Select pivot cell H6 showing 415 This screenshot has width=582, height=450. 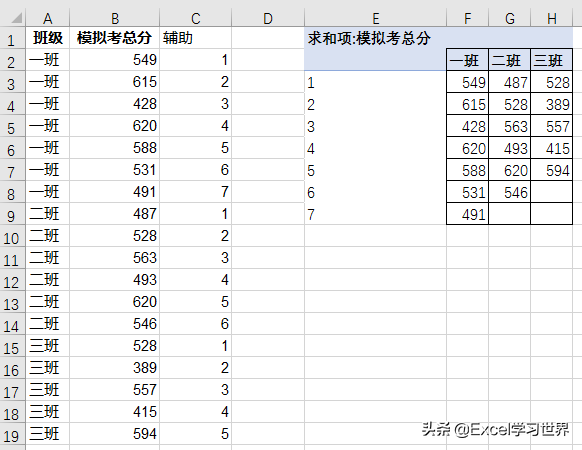552,149
